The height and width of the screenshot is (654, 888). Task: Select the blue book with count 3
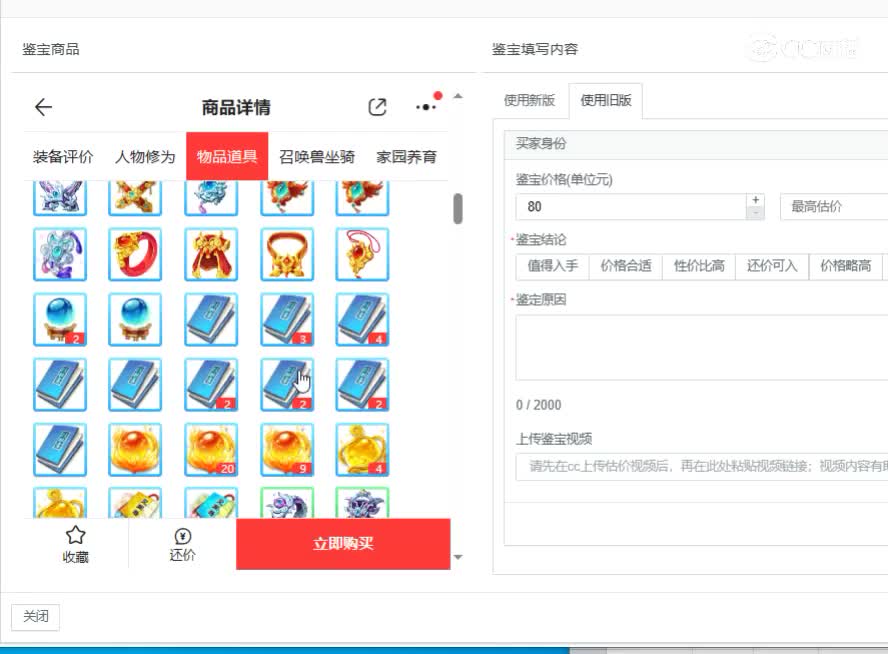coord(287,319)
